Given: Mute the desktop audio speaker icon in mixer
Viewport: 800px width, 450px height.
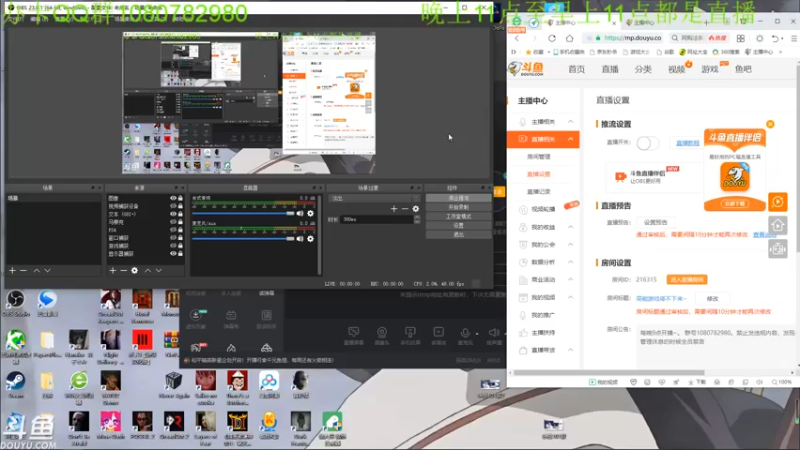Looking at the screenshot, I should 300,213.
